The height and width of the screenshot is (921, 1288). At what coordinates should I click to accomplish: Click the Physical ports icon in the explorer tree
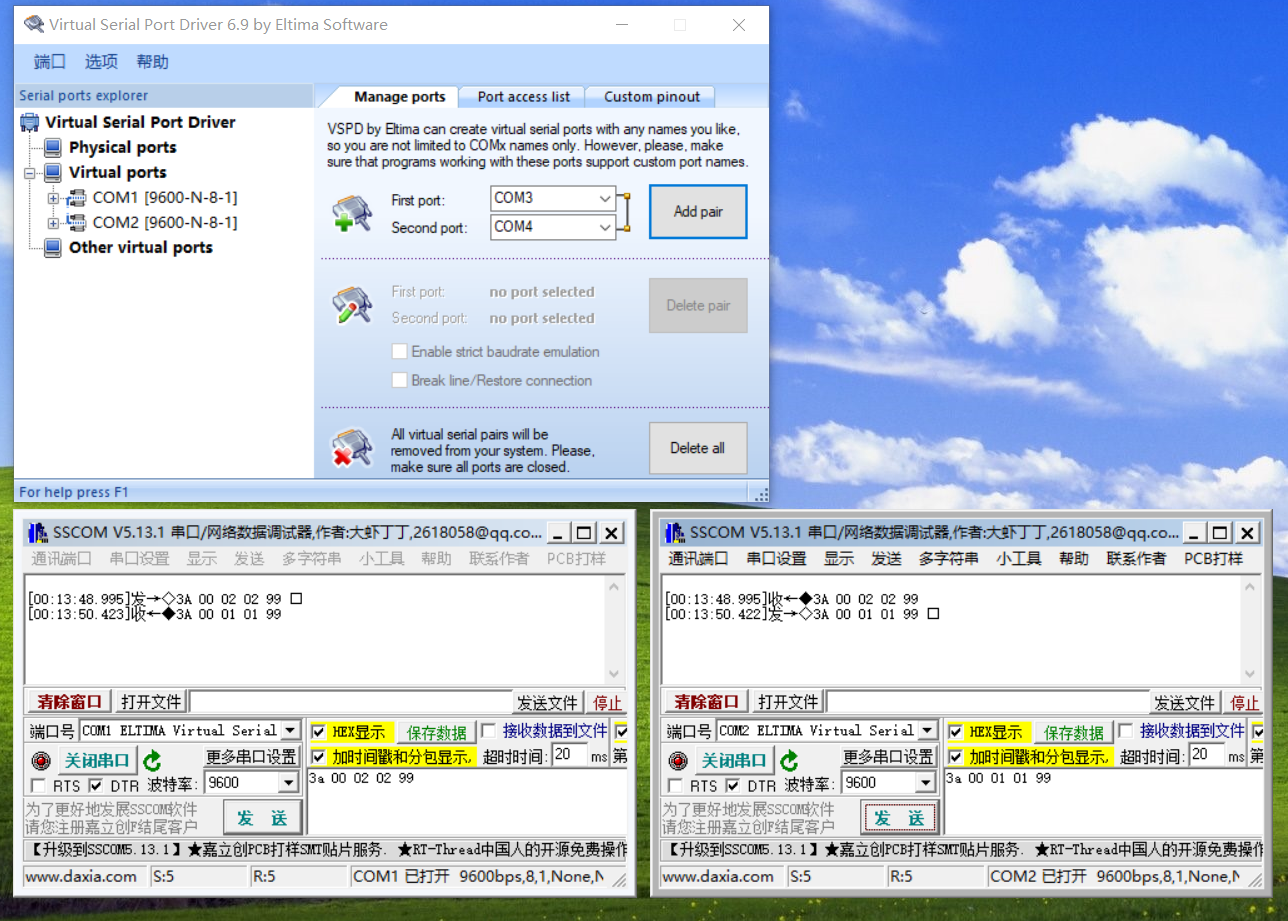52,148
